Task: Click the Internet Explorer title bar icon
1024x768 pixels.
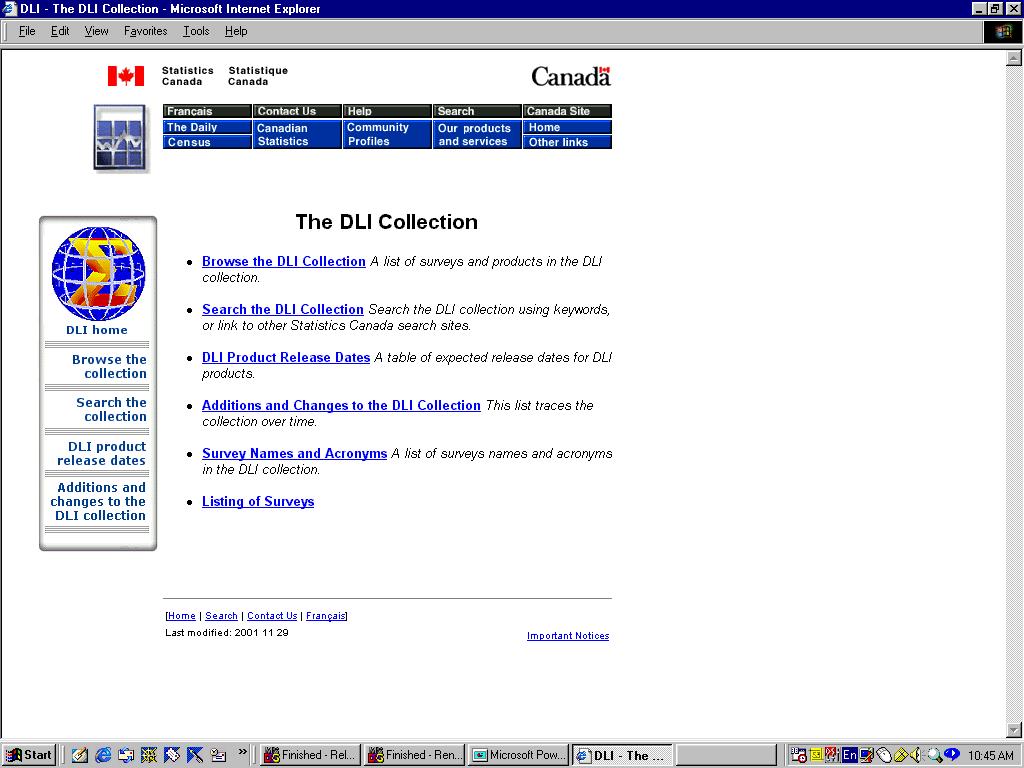Action: click(10, 8)
